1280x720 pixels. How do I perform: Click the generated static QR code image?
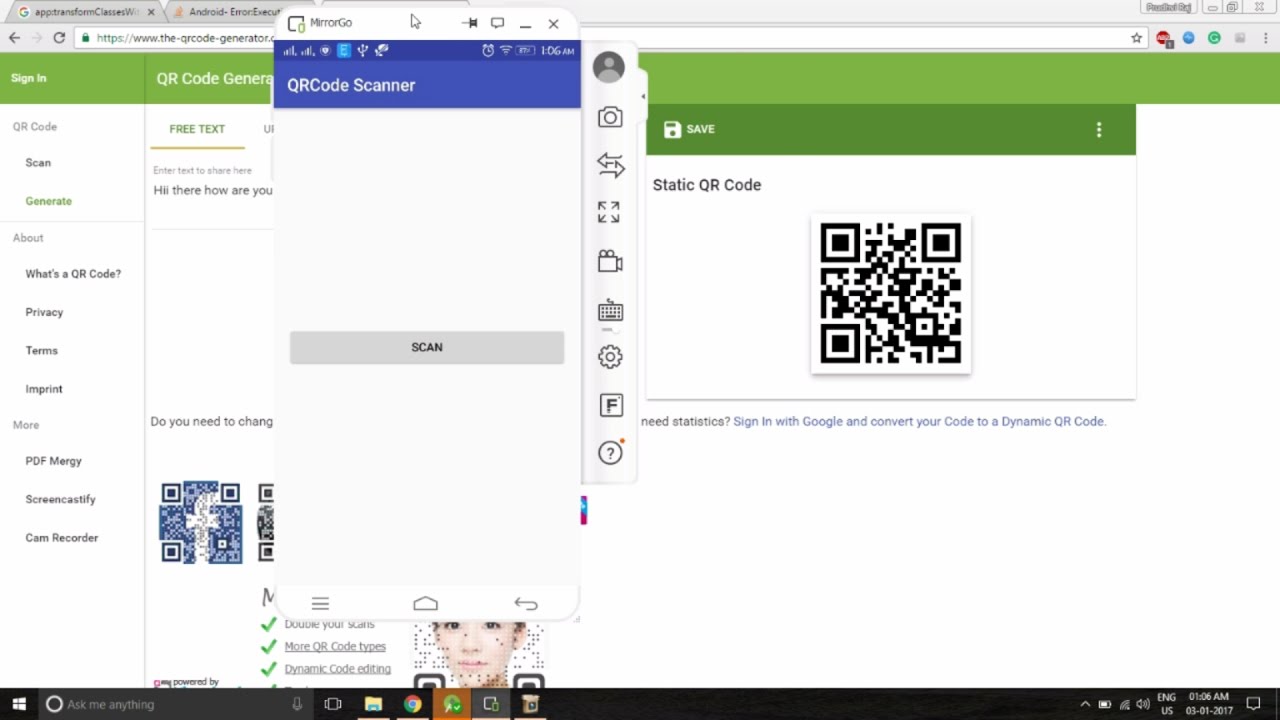pos(891,294)
